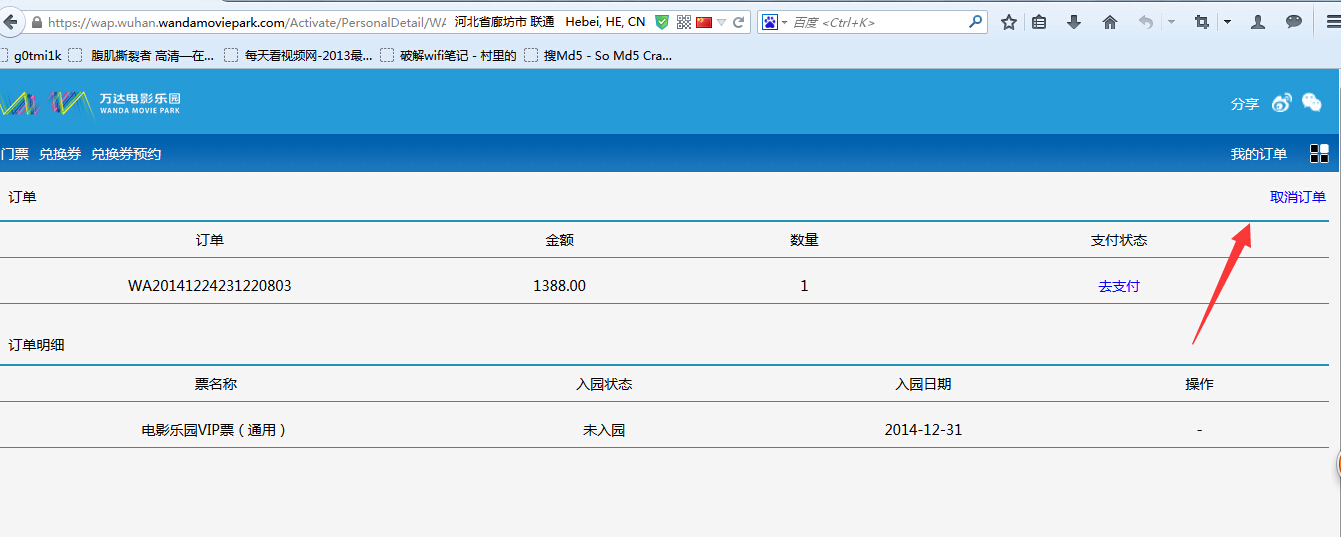Image resolution: width=1341 pixels, height=537 pixels.
Task: Open the 破解wifi笔记 bookmark
Action: (449, 56)
